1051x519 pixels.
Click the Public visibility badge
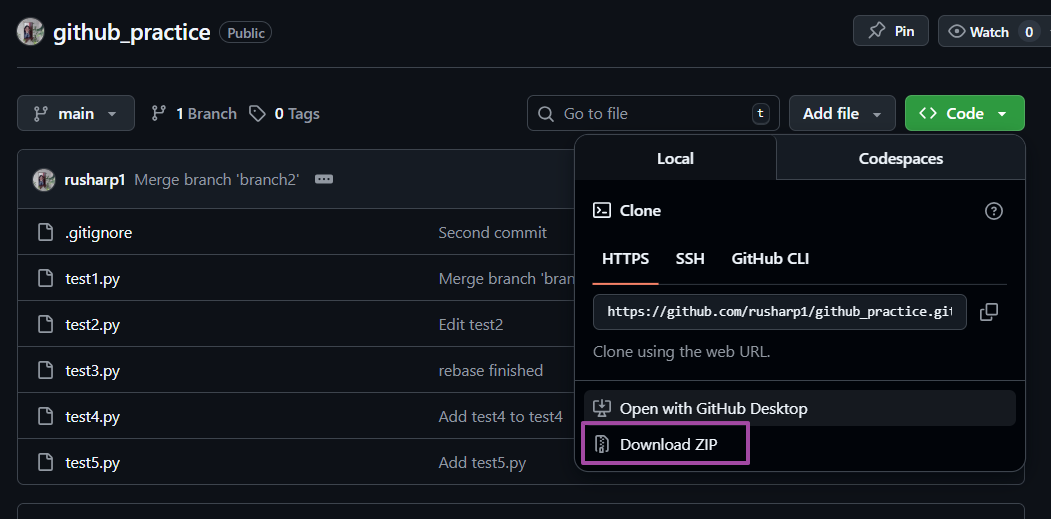coord(245,32)
